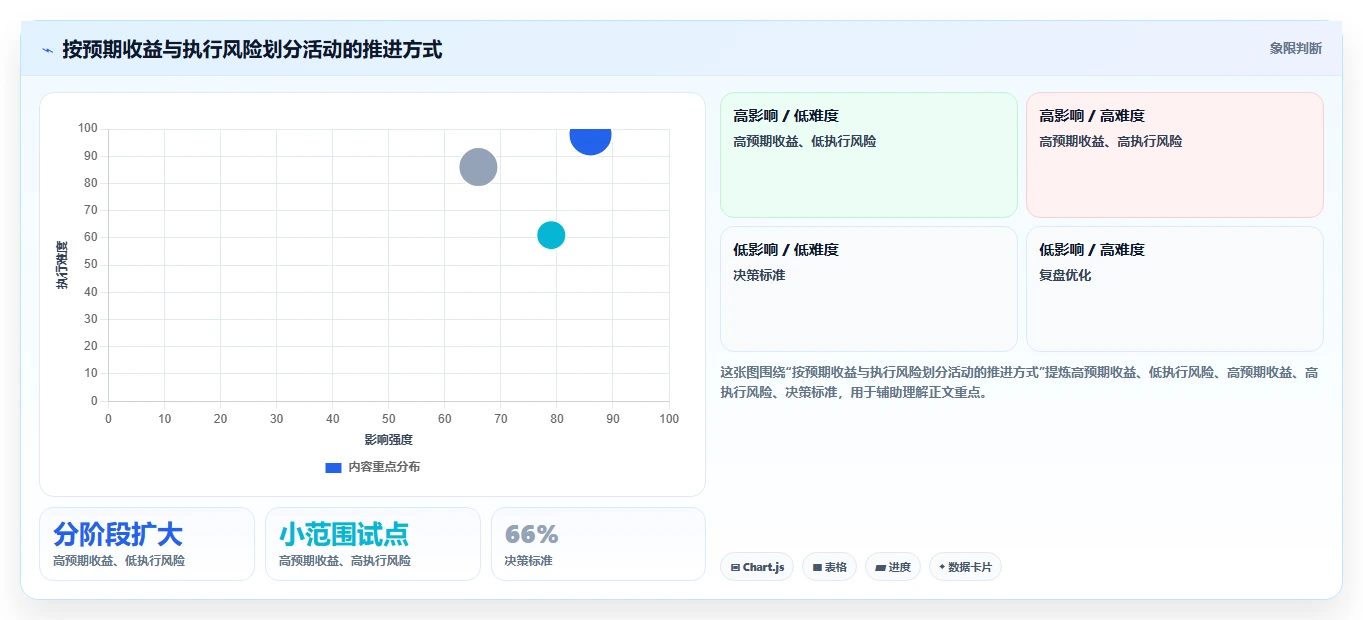Click the page title 按预期收益与执行风险划分活动的推进方式
The width and height of the screenshot is (1363, 620).
coord(252,49)
